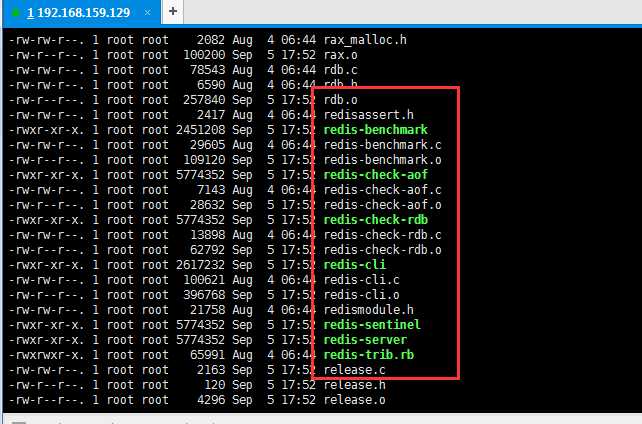Click the redis-check-aof.o file name
The height and width of the screenshot is (424, 642).
pos(382,205)
